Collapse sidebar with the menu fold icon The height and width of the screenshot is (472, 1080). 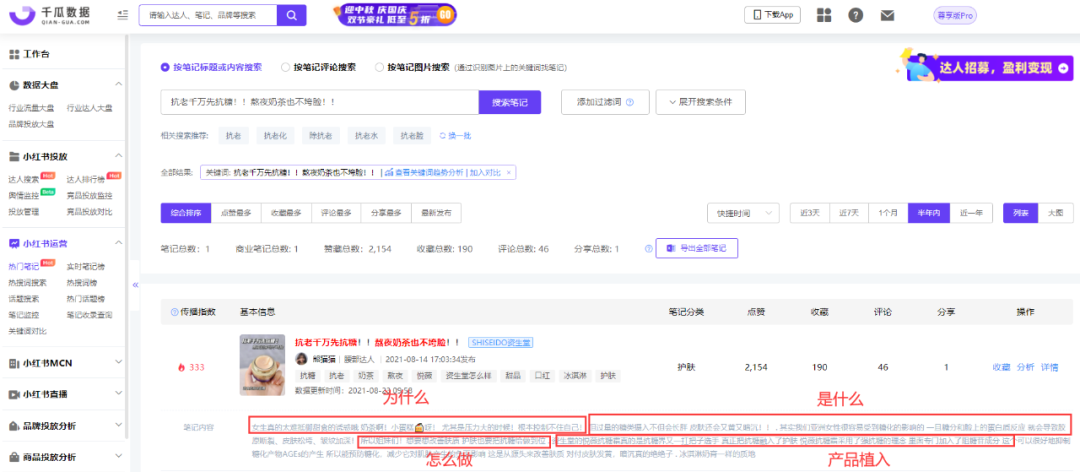(123, 14)
